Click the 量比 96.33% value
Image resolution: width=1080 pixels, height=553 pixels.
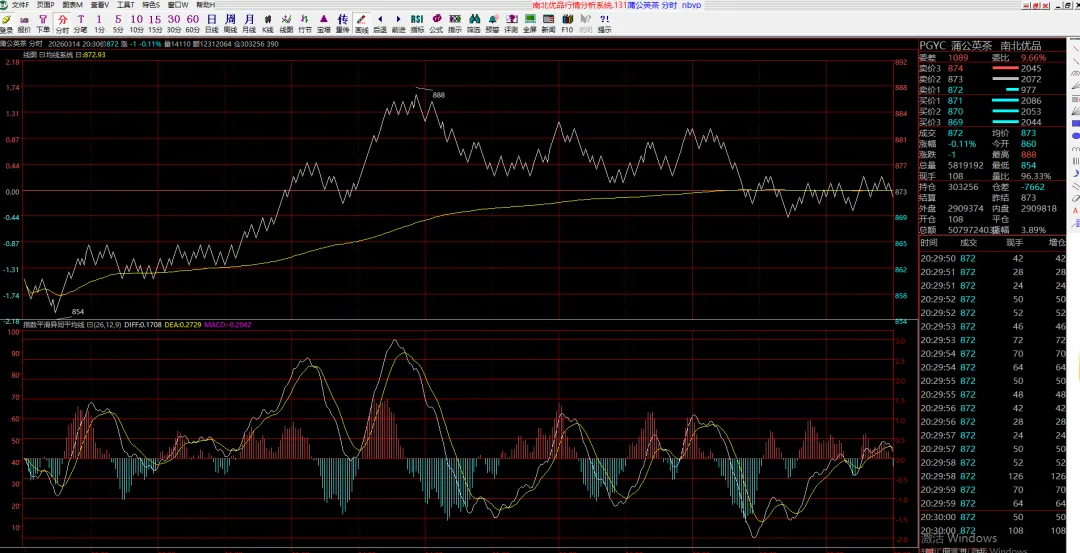(1035, 176)
